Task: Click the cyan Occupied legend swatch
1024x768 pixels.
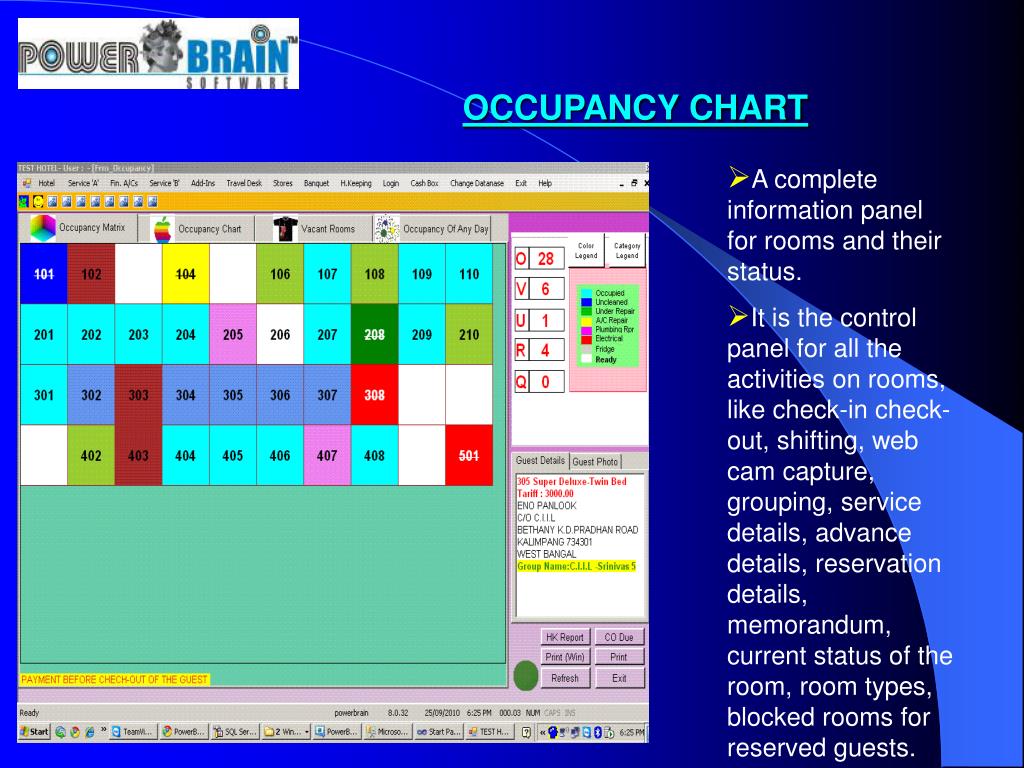Action: [x=586, y=293]
